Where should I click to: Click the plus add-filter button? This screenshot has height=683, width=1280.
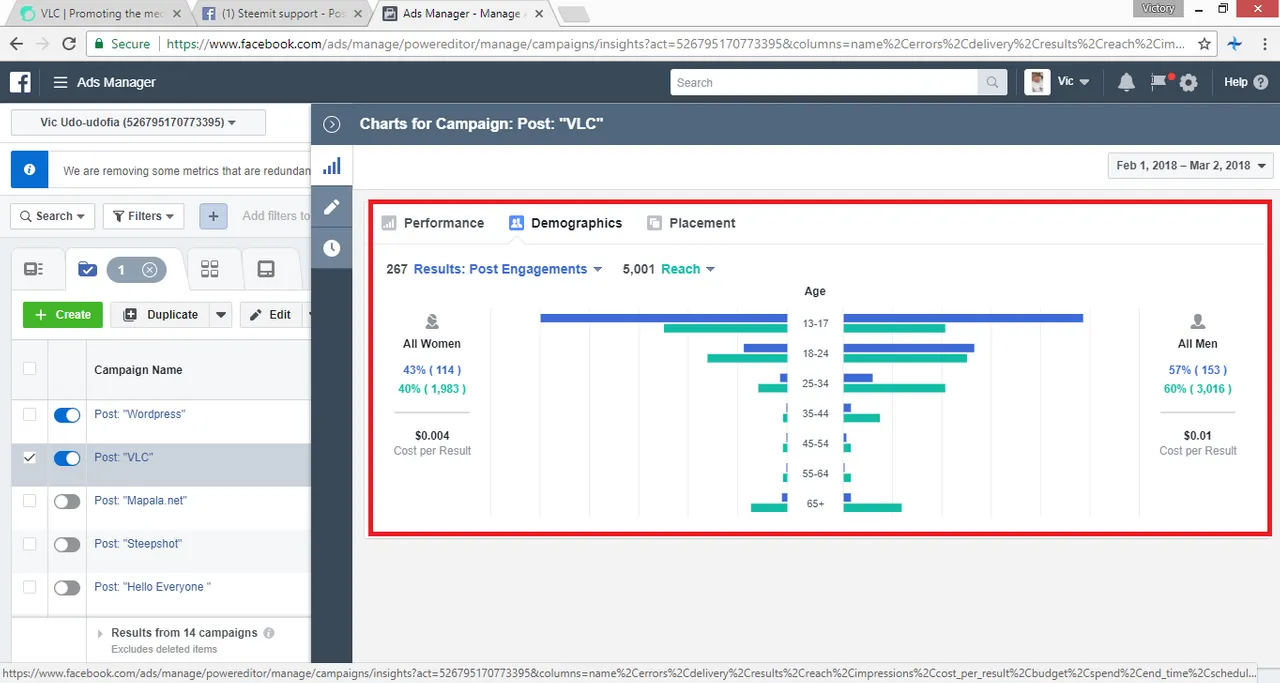[x=213, y=216]
